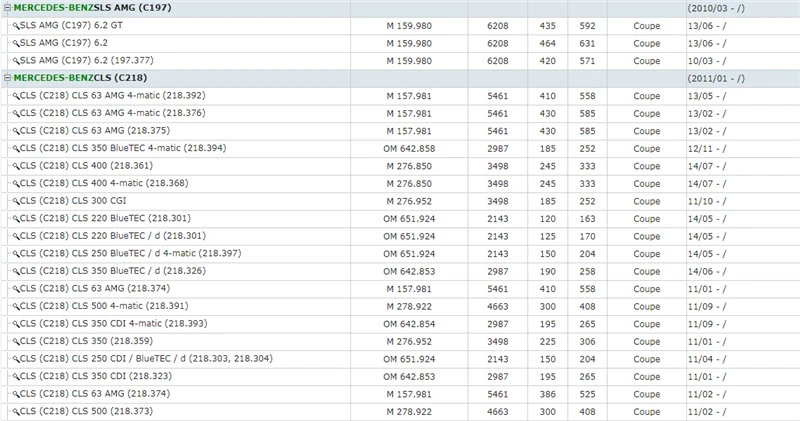Click magnifier icon for CLS 63 AMG 4-matic (218.376)
The height and width of the screenshot is (421, 800).
pyautogui.click(x=16, y=114)
